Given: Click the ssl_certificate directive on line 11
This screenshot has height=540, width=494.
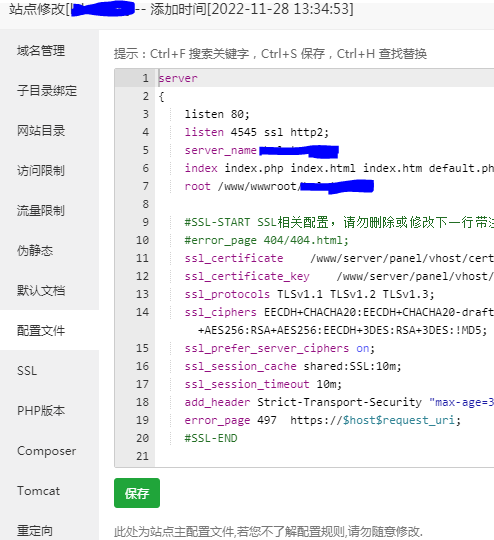Looking at the screenshot, I should [234, 258].
